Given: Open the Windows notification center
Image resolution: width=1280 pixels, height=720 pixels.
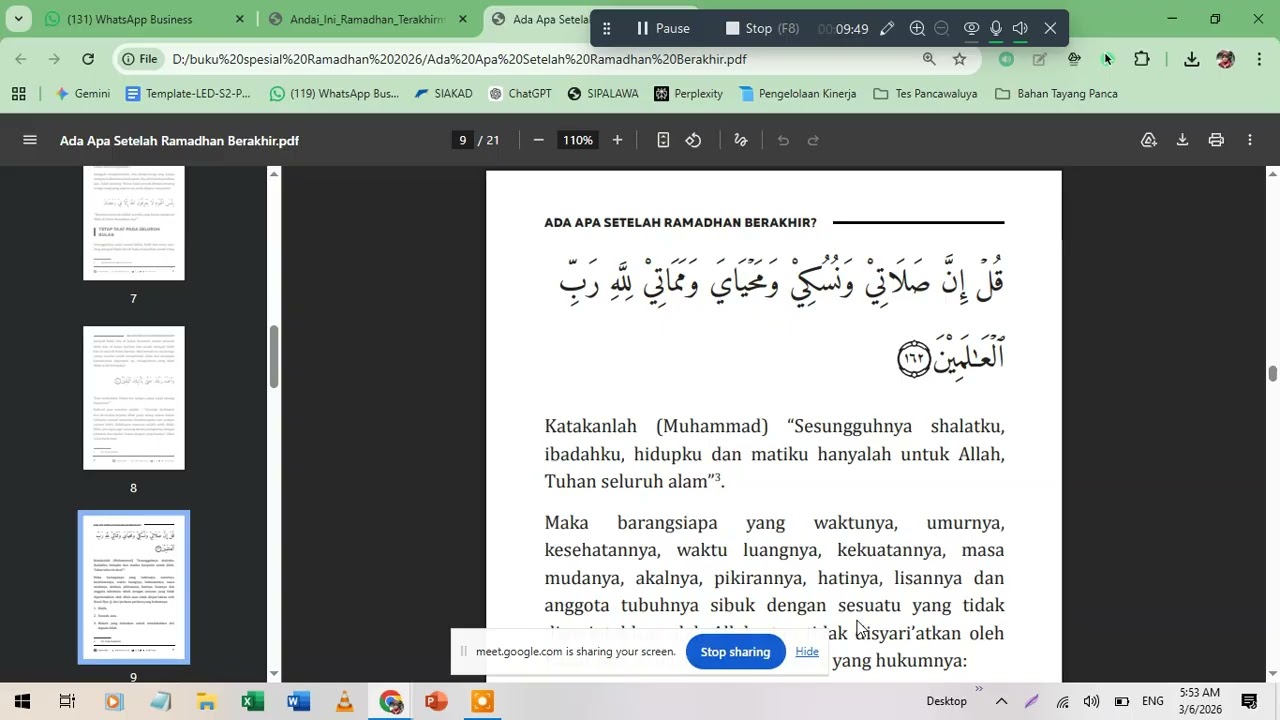Looking at the screenshot, I should [x=1249, y=701].
